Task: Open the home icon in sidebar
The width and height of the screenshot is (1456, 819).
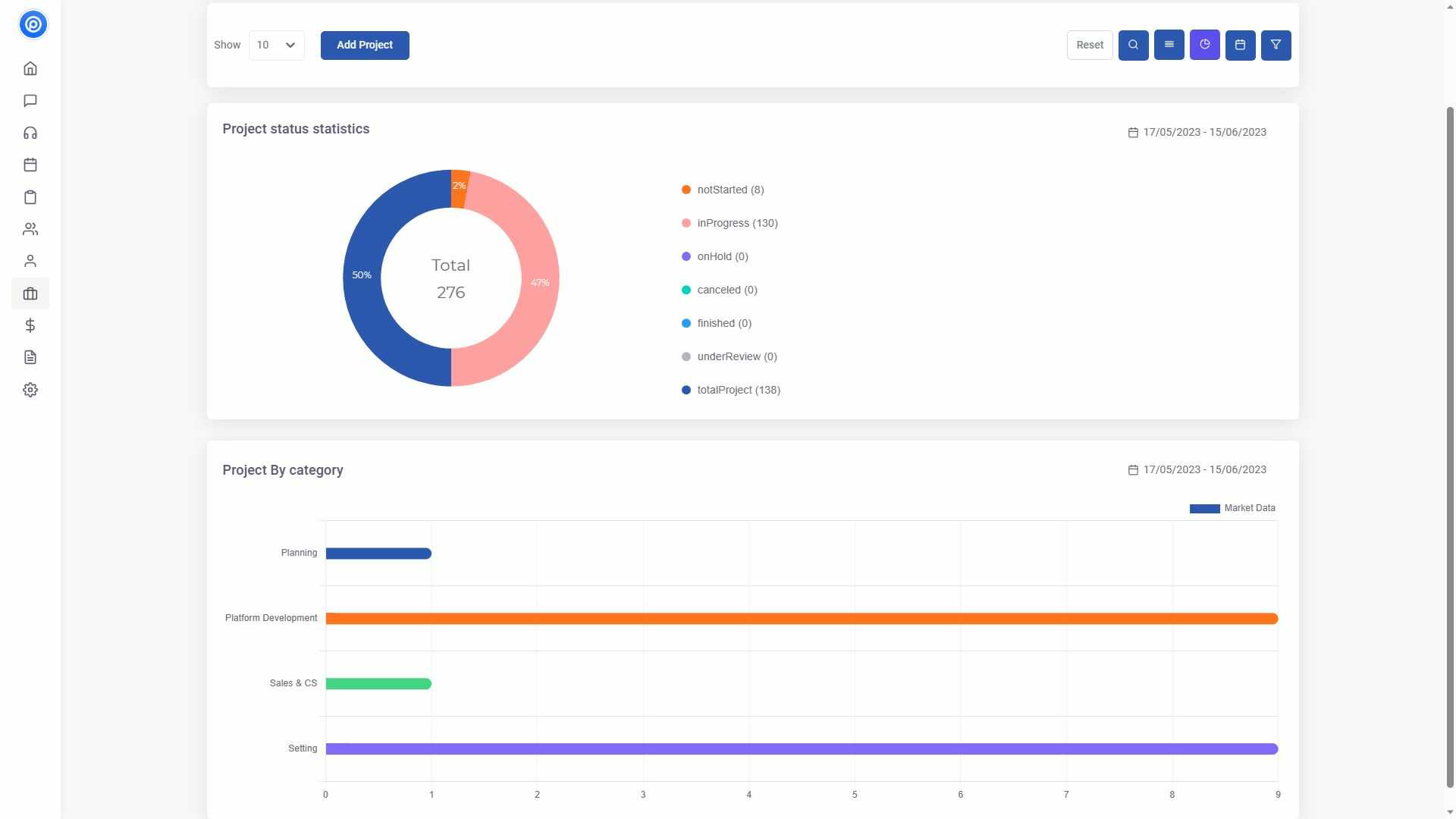Action: point(30,69)
